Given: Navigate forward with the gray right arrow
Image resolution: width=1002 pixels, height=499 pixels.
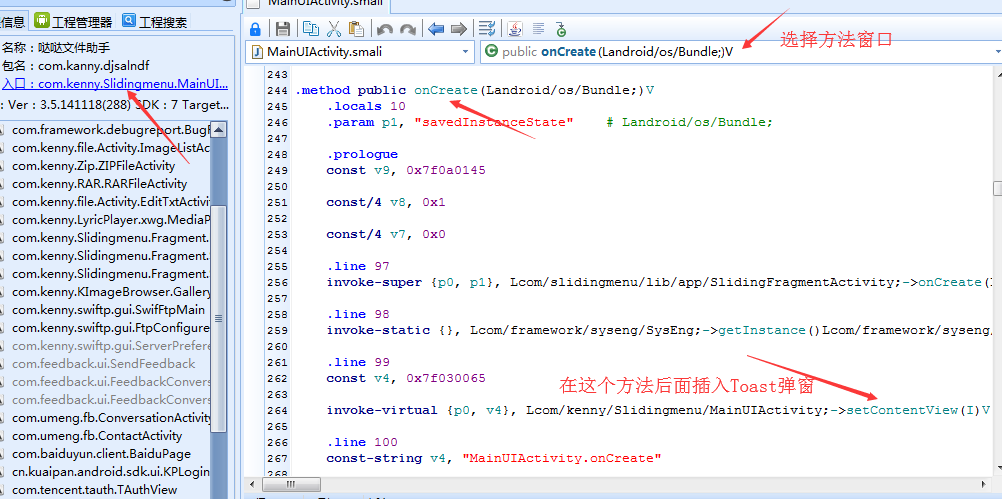Looking at the screenshot, I should [x=459, y=29].
